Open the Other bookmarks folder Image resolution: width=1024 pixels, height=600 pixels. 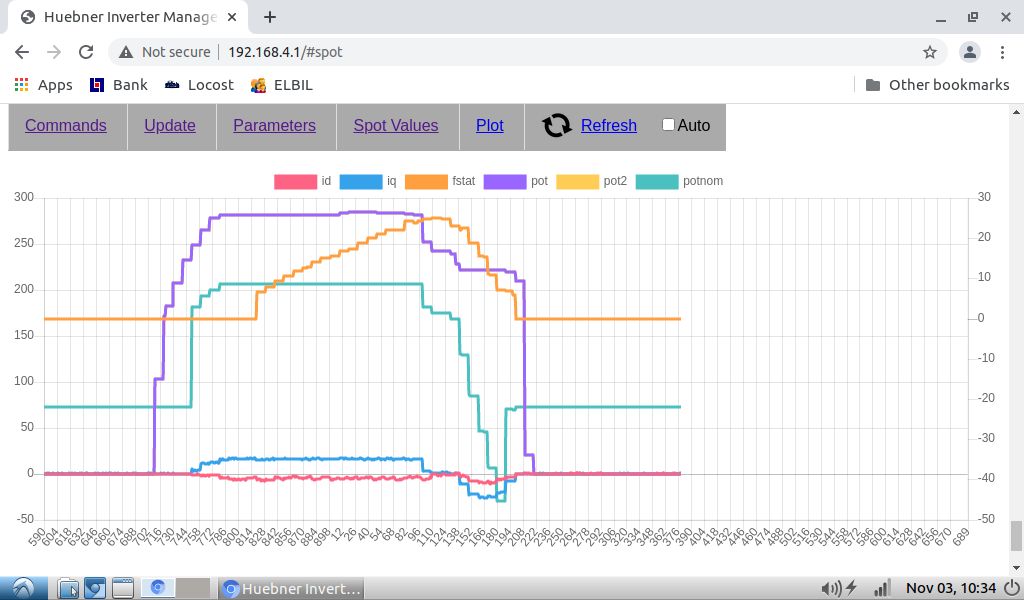(x=937, y=85)
